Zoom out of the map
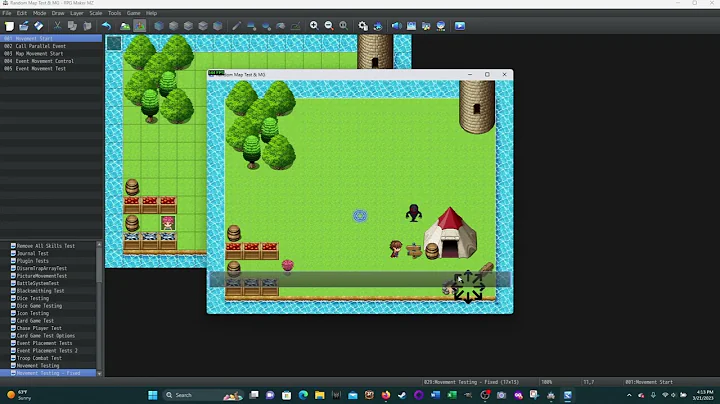The width and height of the screenshot is (720, 404). coord(329,26)
